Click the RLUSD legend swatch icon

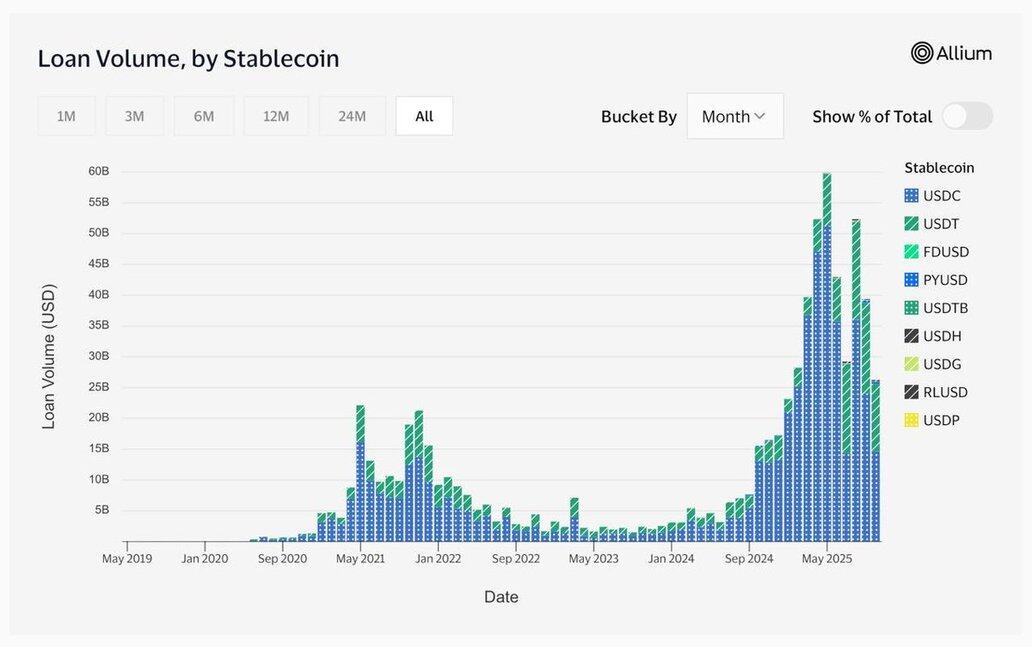click(911, 392)
